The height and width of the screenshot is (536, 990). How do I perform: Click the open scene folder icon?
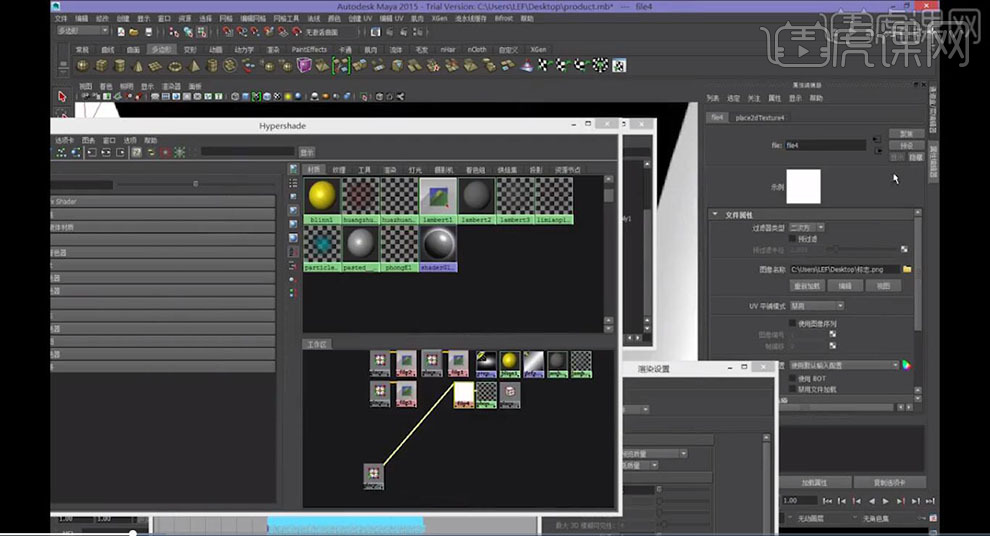pos(134,32)
